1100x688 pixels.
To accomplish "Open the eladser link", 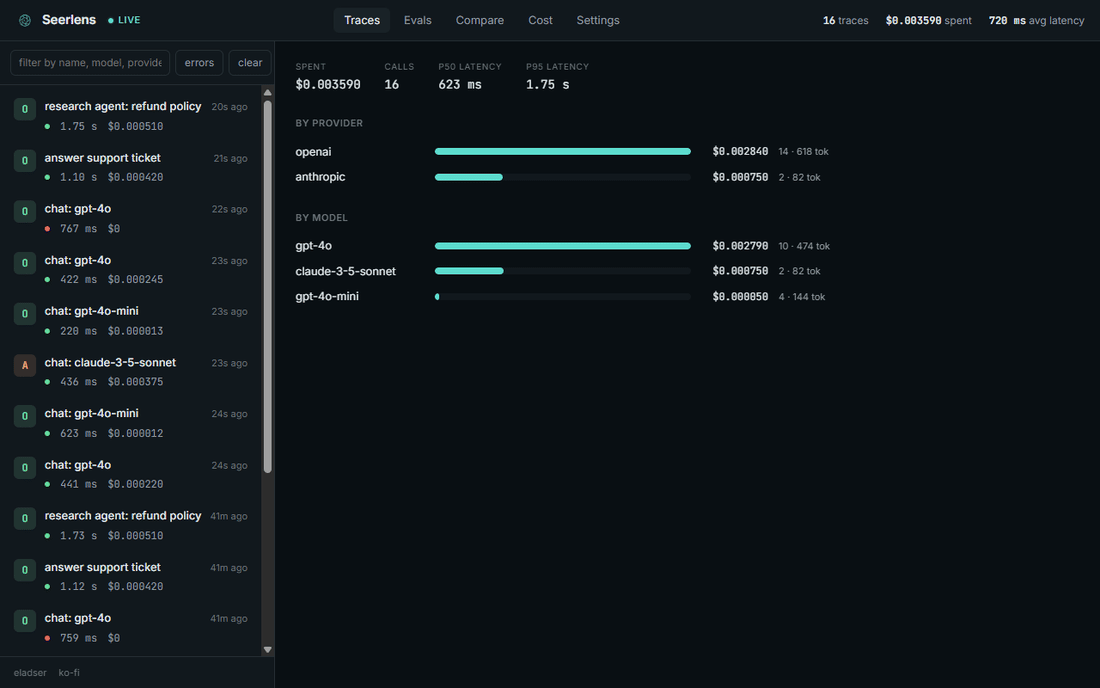I will 30,673.
